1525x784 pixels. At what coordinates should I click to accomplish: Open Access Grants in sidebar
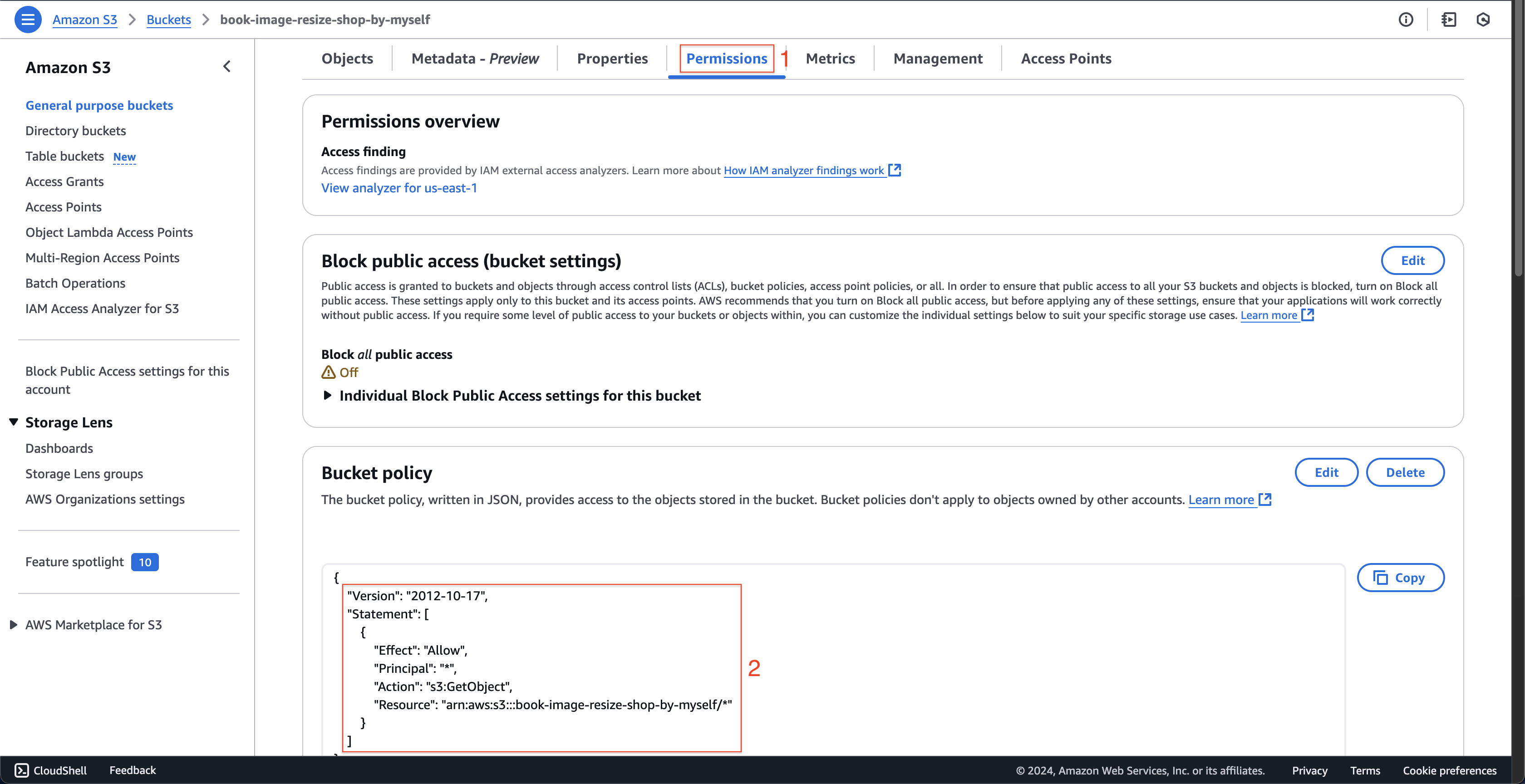coord(64,181)
